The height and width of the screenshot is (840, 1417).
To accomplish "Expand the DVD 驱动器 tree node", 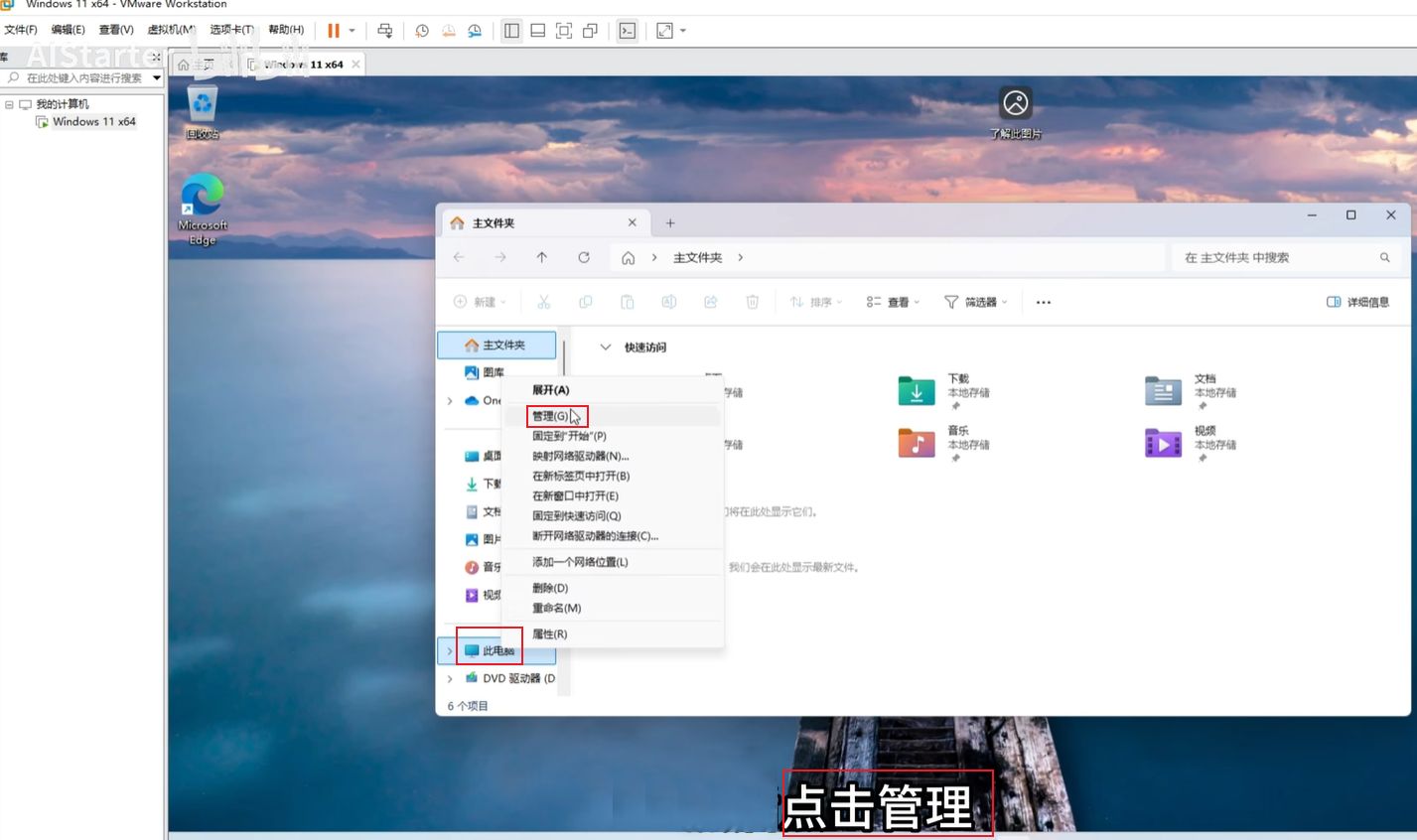I will 450,679.
